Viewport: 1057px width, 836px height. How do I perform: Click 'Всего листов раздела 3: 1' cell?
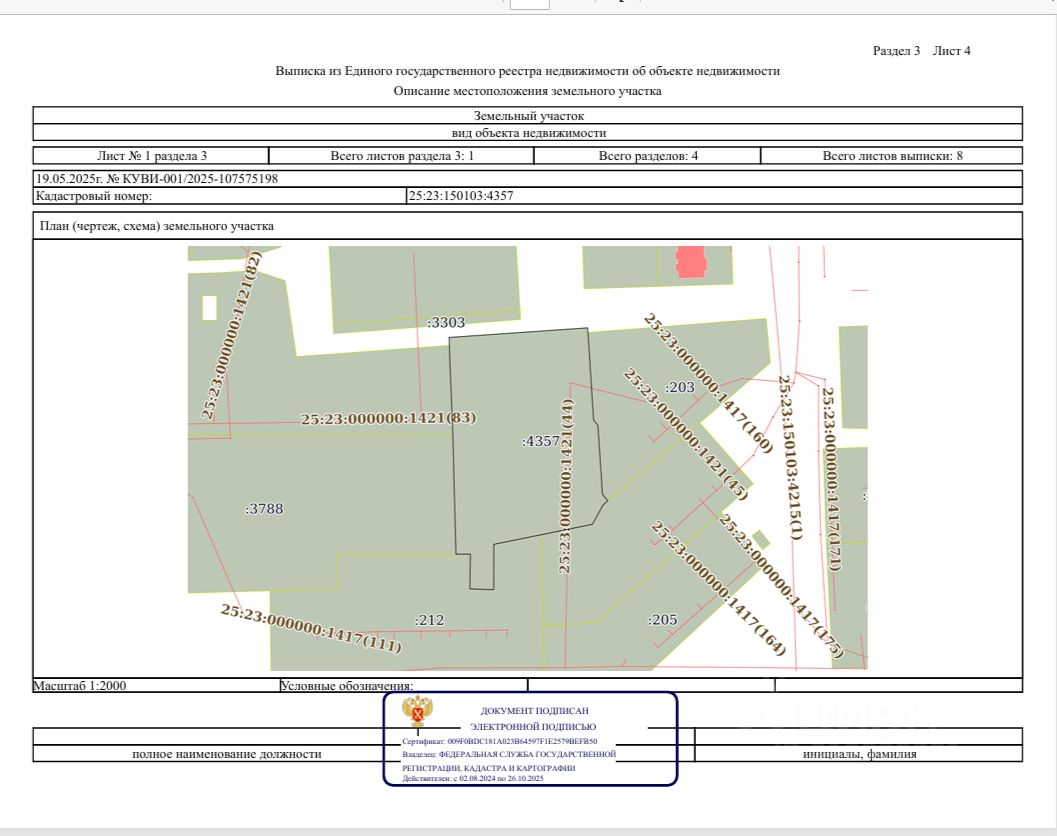(402, 156)
